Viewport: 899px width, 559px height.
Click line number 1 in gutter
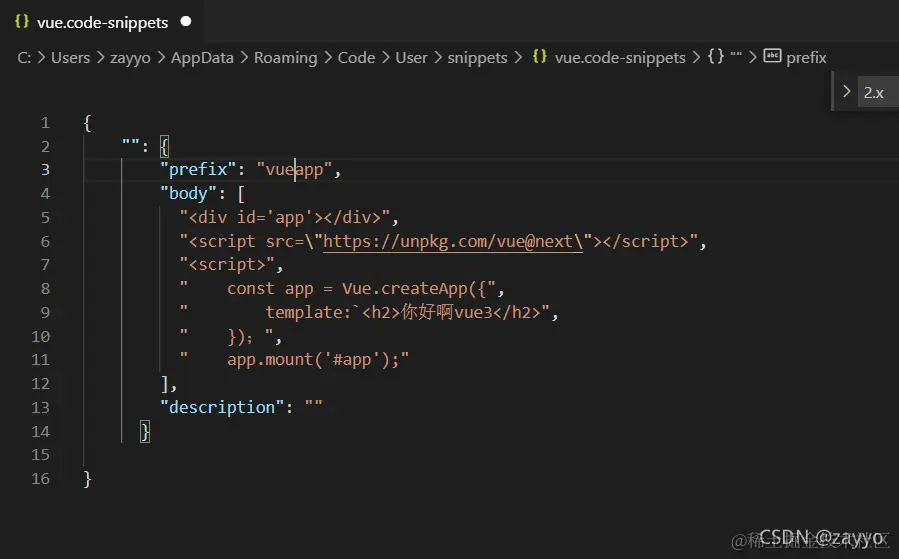pos(45,123)
